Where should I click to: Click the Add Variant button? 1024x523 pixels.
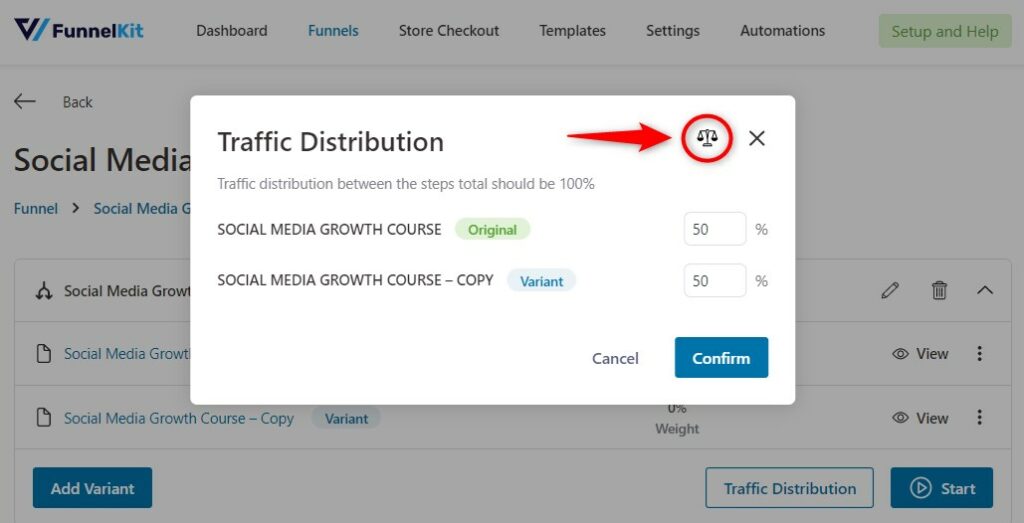[x=92, y=488]
